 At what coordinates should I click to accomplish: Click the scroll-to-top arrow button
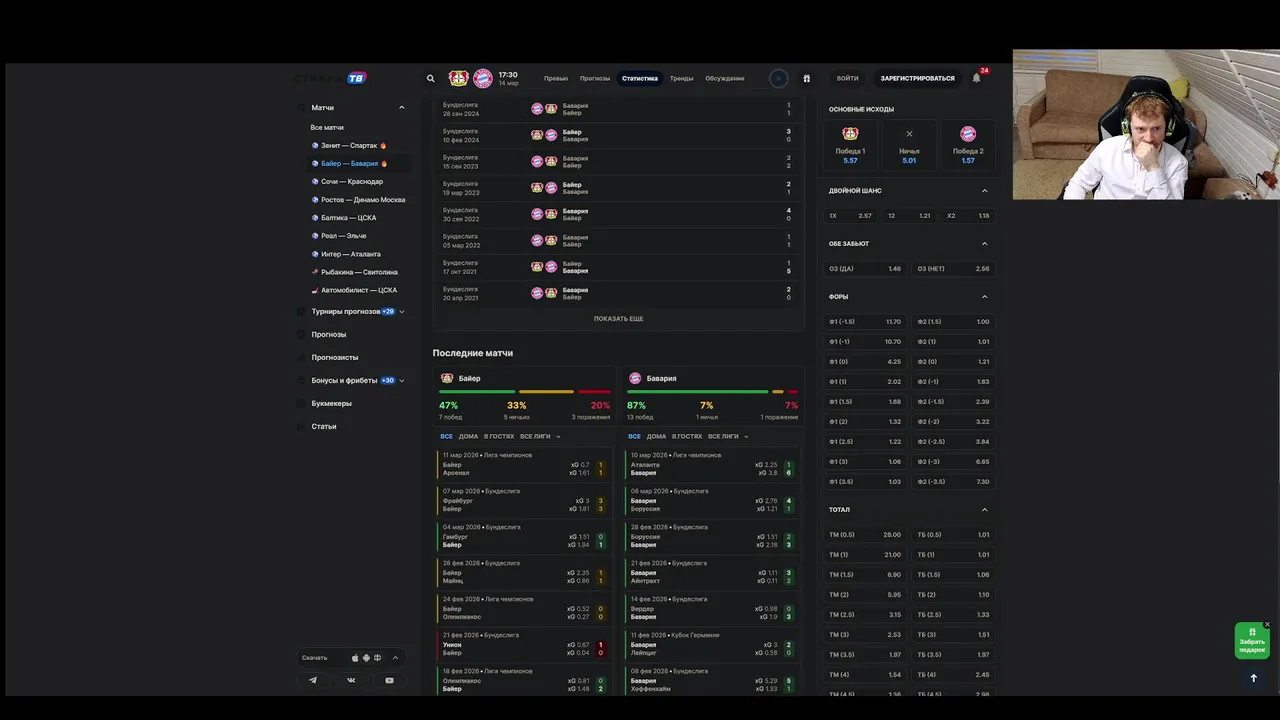[1253, 678]
